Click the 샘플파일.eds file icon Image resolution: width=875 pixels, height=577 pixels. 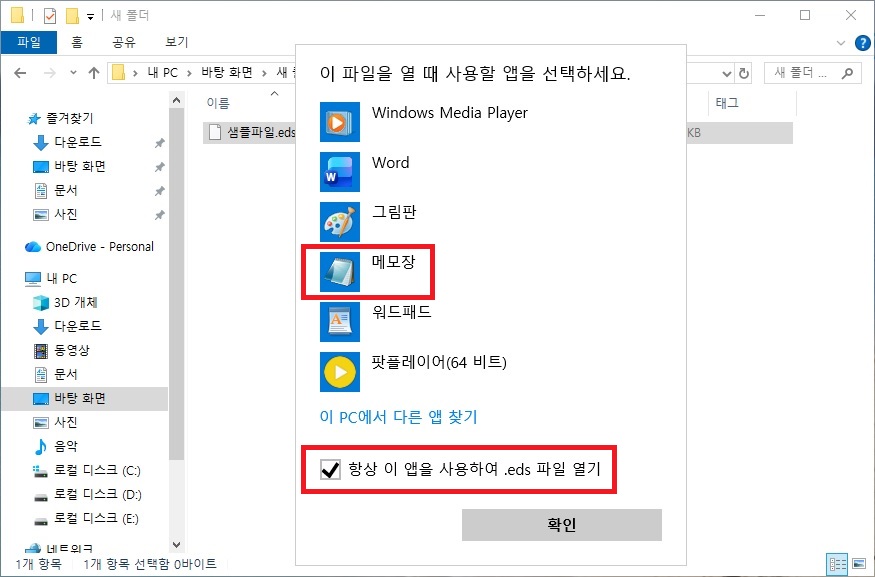tap(215, 132)
